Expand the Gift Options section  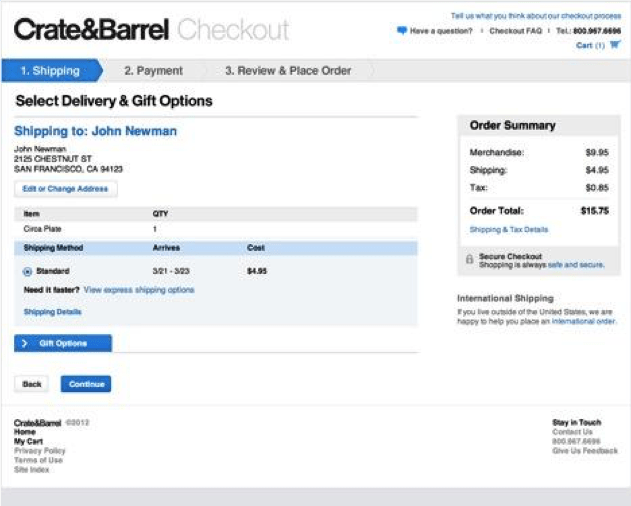(63, 343)
